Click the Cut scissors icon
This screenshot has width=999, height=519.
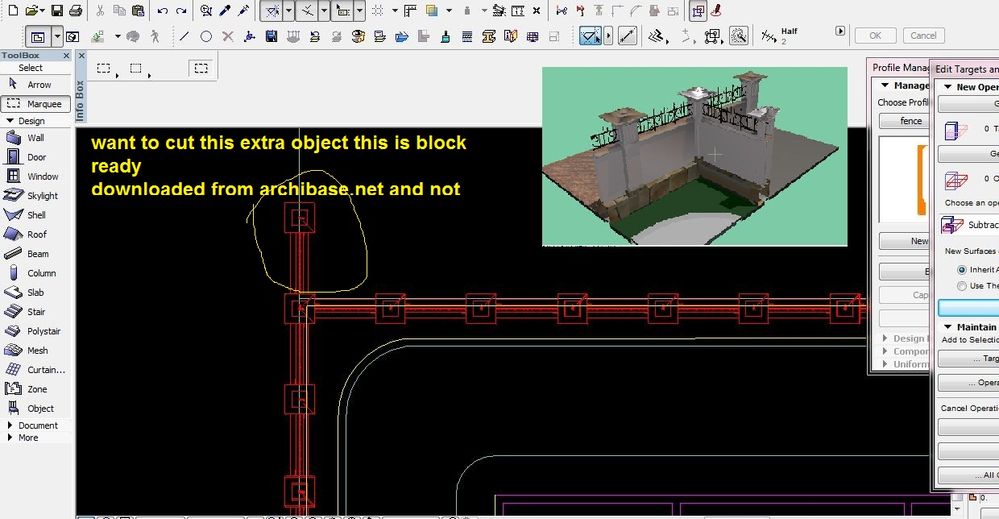tap(100, 11)
